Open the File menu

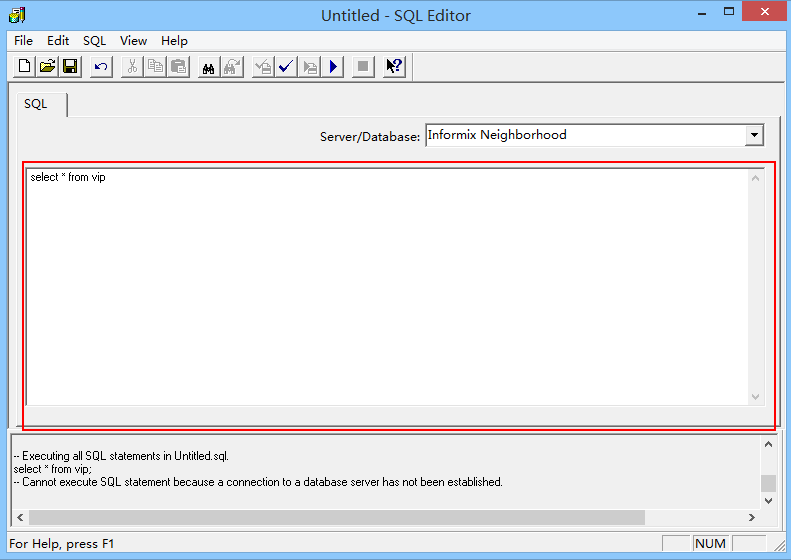23,41
